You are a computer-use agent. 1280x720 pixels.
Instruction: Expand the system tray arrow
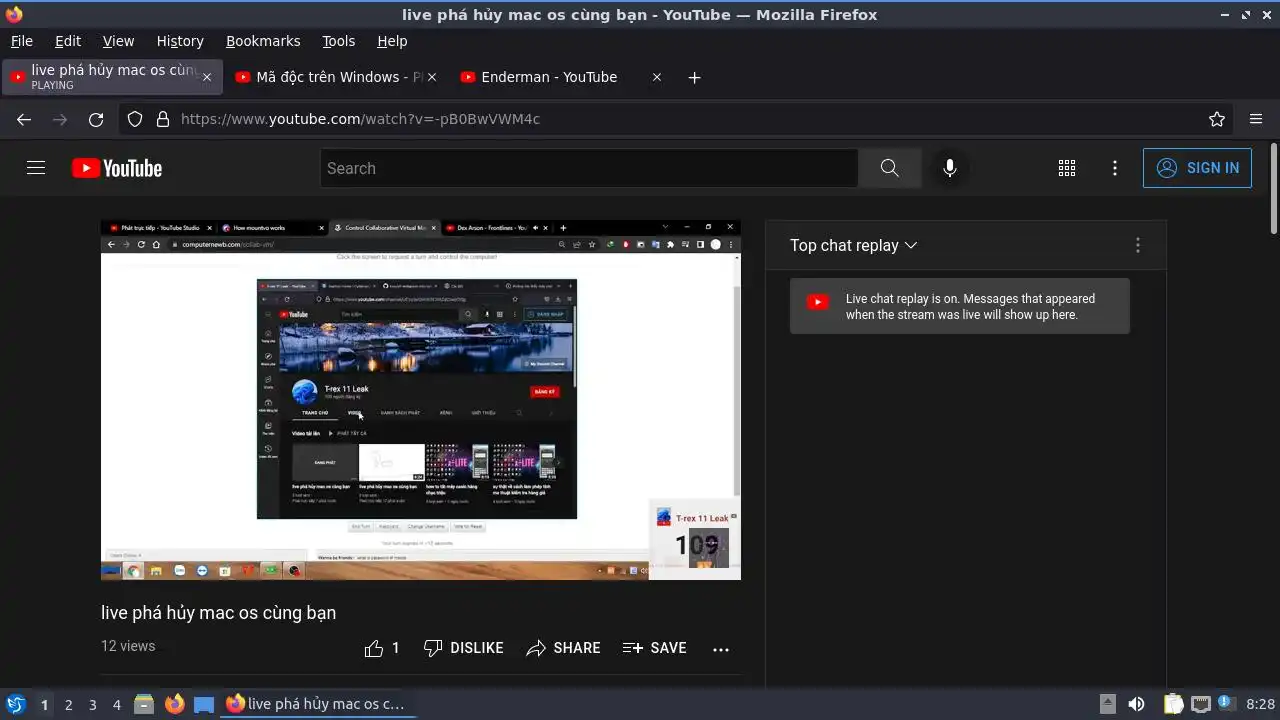[1108, 704]
